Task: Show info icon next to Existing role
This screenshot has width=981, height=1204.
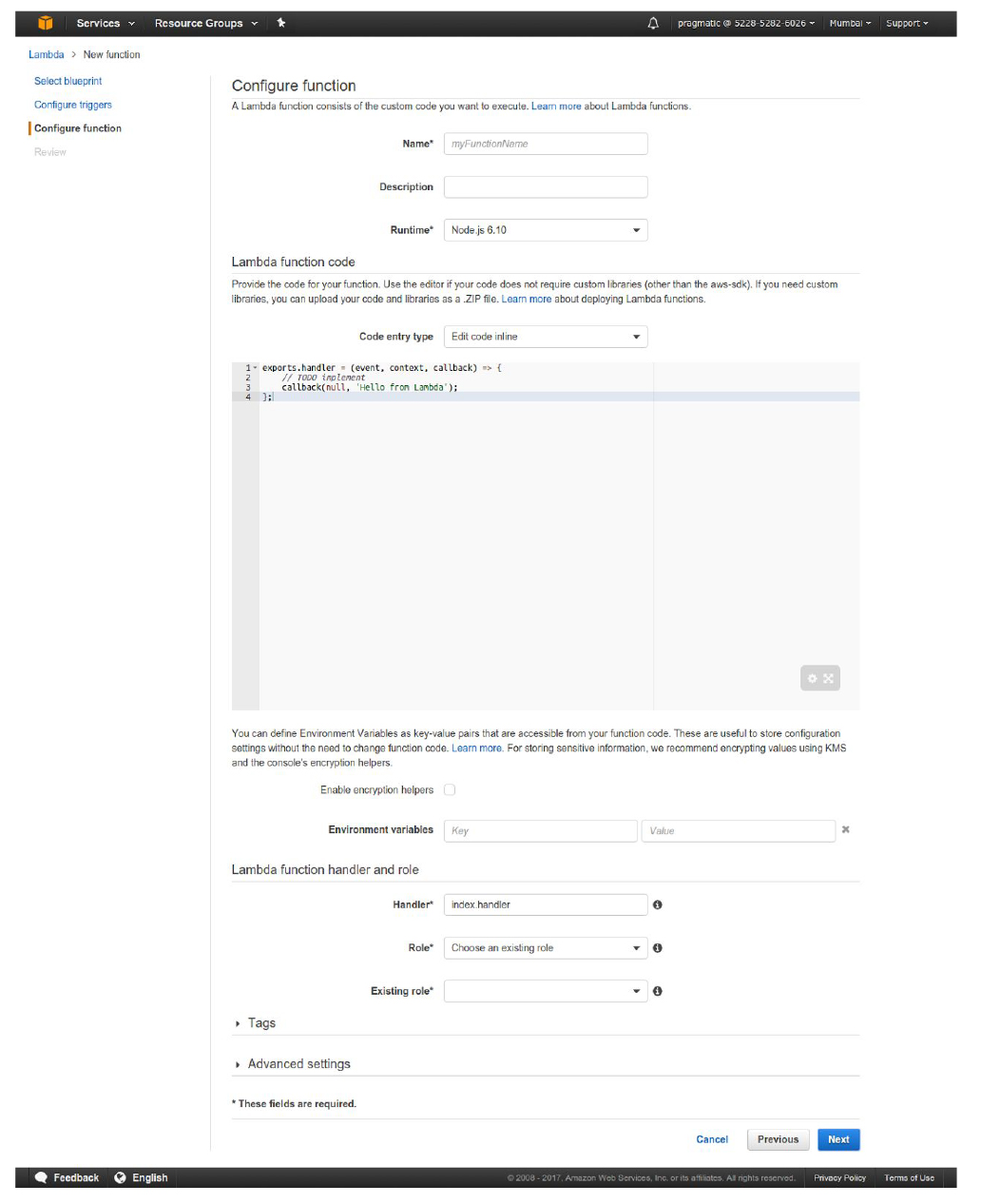Action: (658, 991)
